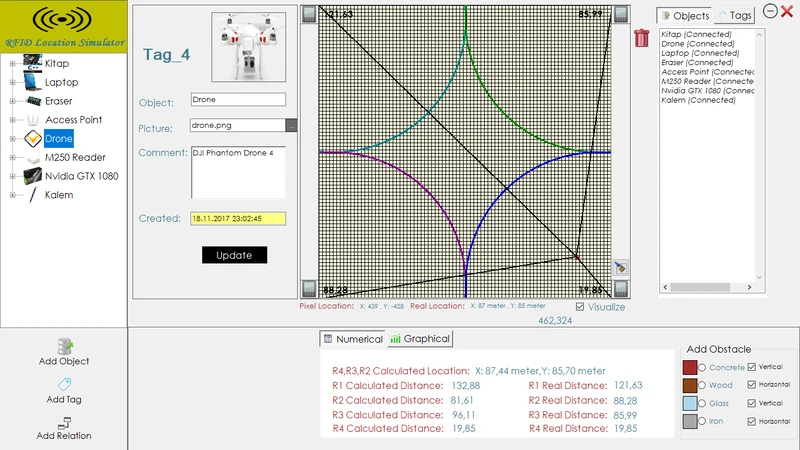This screenshot has height=450, width=800.
Task: Click the top-right reader on the grid
Action: tap(621, 13)
